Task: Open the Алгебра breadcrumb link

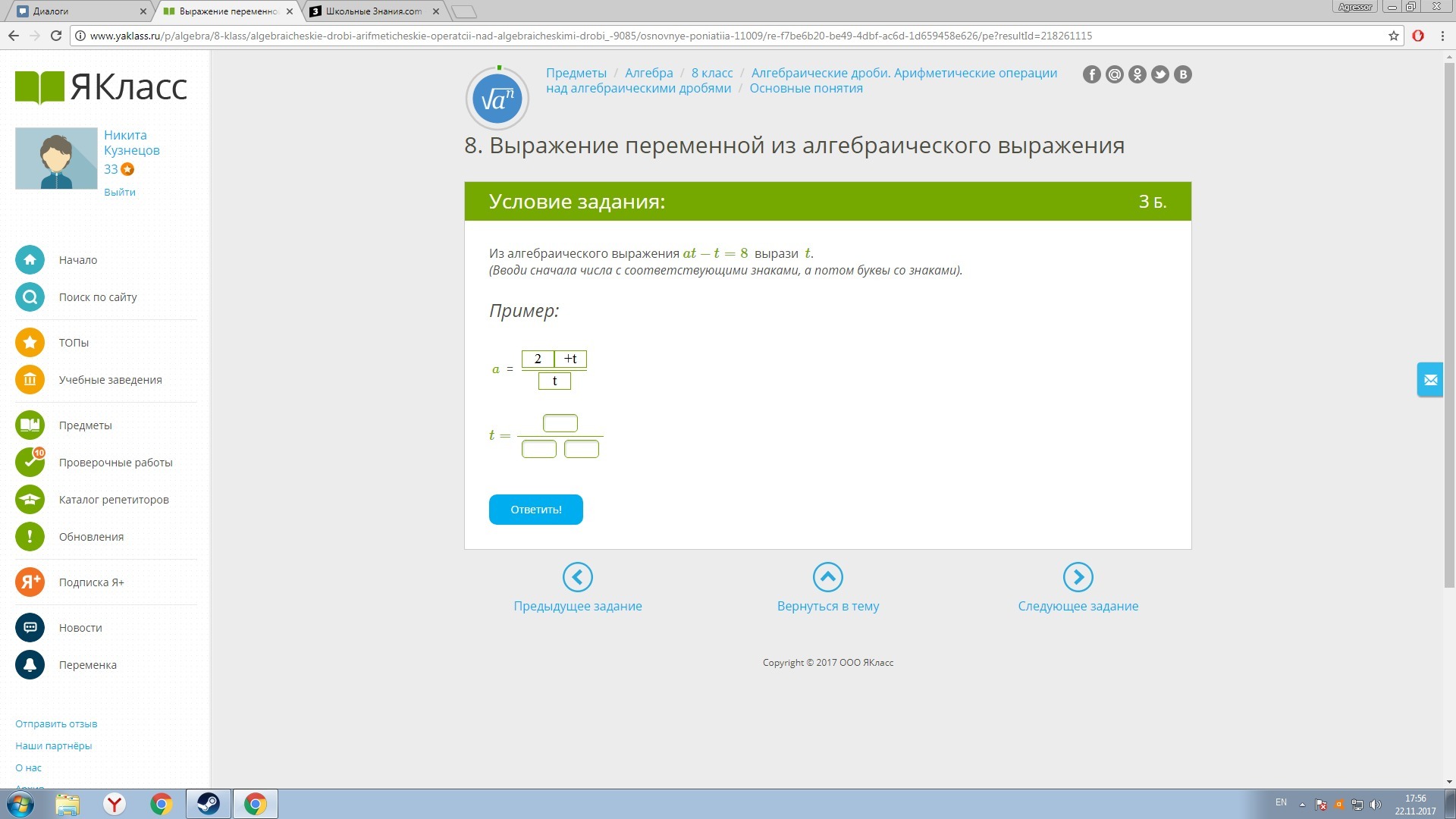Action: [648, 73]
